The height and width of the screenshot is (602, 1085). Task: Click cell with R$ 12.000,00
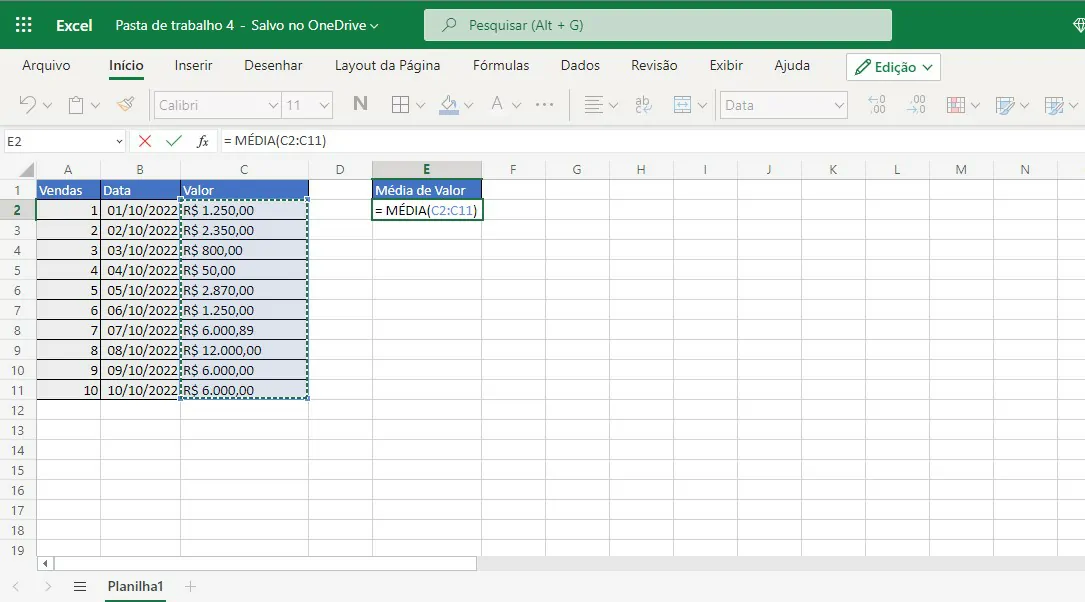(x=244, y=350)
